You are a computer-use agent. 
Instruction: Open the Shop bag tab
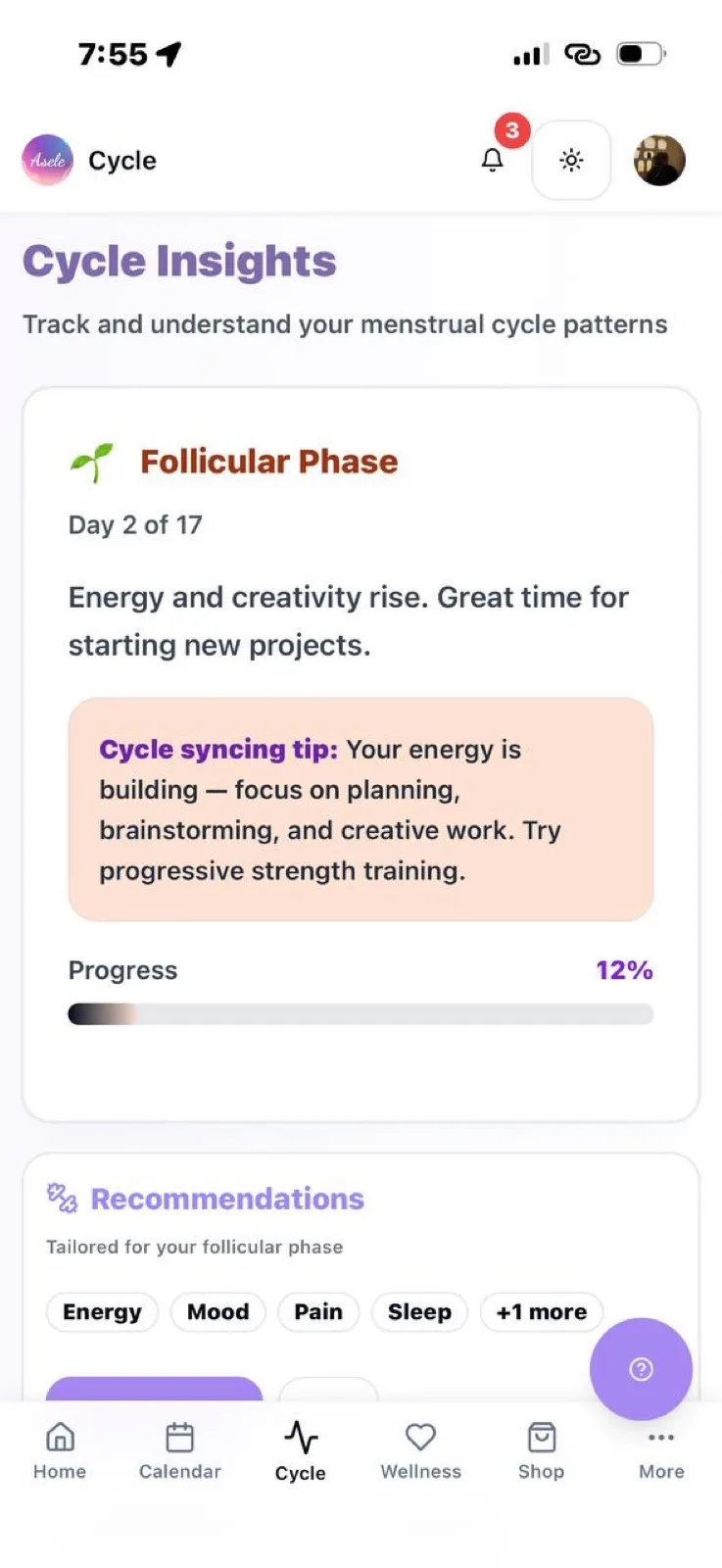point(541,1451)
